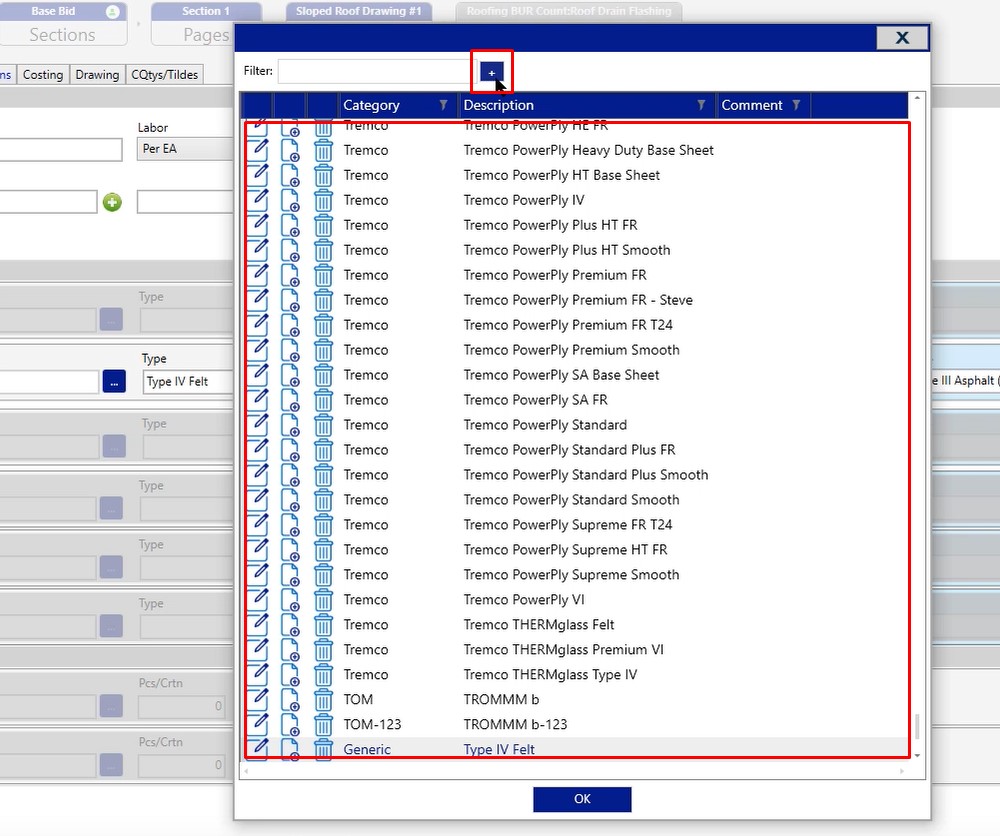Viewport: 1000px width, 836px height.
Task: Click the scroll down arrow of the list
Action: click(x=917, y=756)
